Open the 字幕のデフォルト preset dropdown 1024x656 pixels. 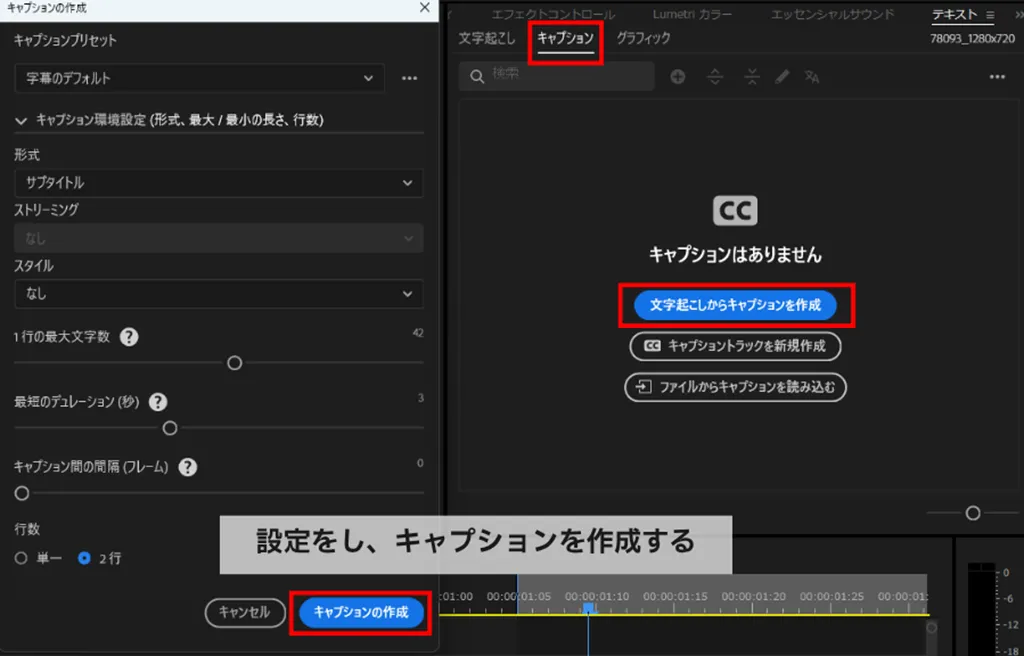pos(199,78)
